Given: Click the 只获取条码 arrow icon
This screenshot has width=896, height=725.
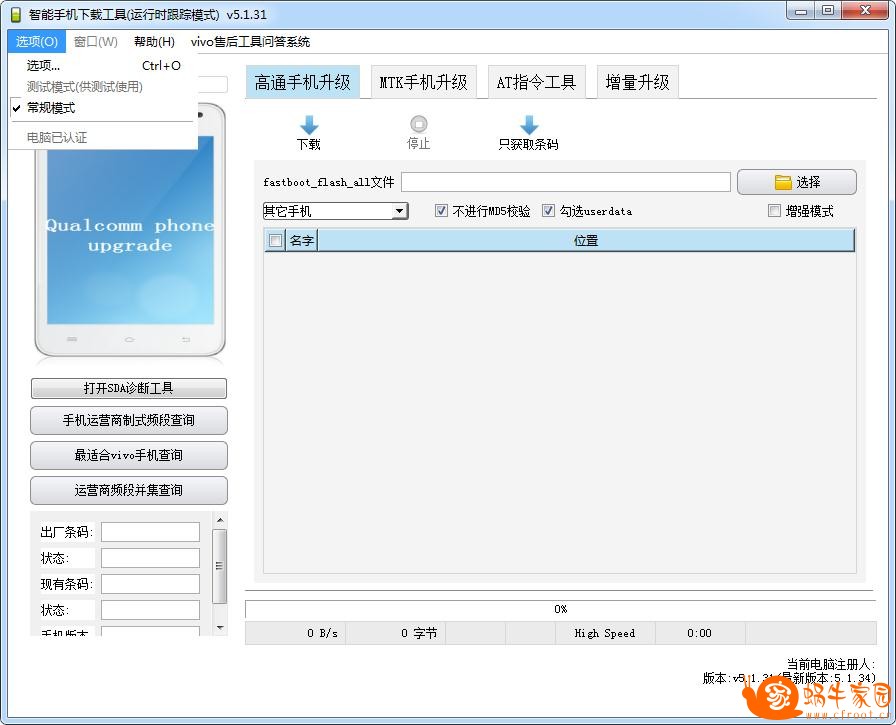Looking at the screenshot, I should coord(529,125).
